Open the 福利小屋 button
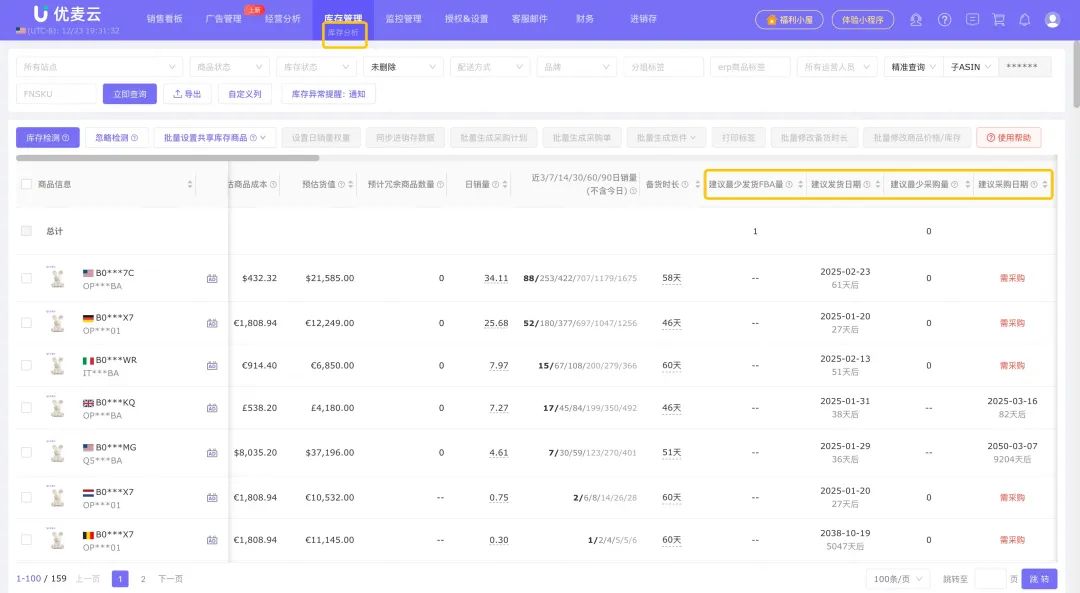Viewport: 1080px width, 593px height. tap(789, 20)
